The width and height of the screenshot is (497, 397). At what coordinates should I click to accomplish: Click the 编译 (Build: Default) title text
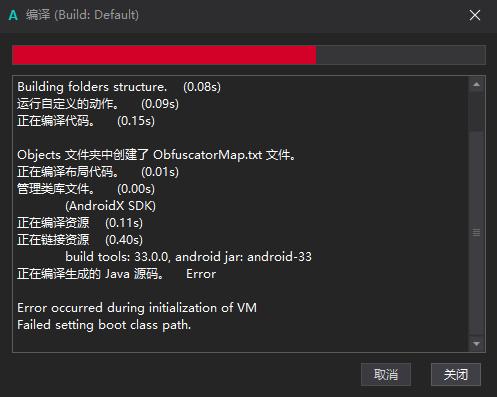82,15
